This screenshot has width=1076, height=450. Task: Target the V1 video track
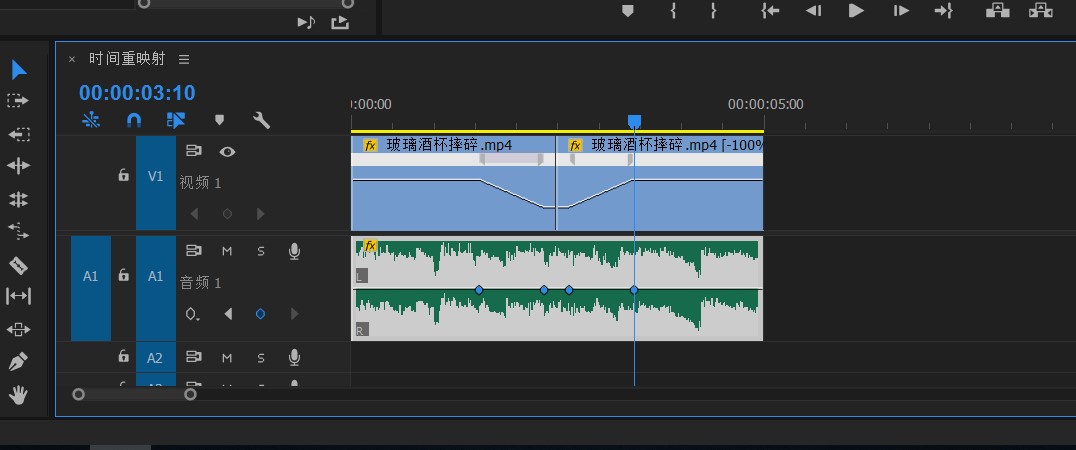point(156,176)
